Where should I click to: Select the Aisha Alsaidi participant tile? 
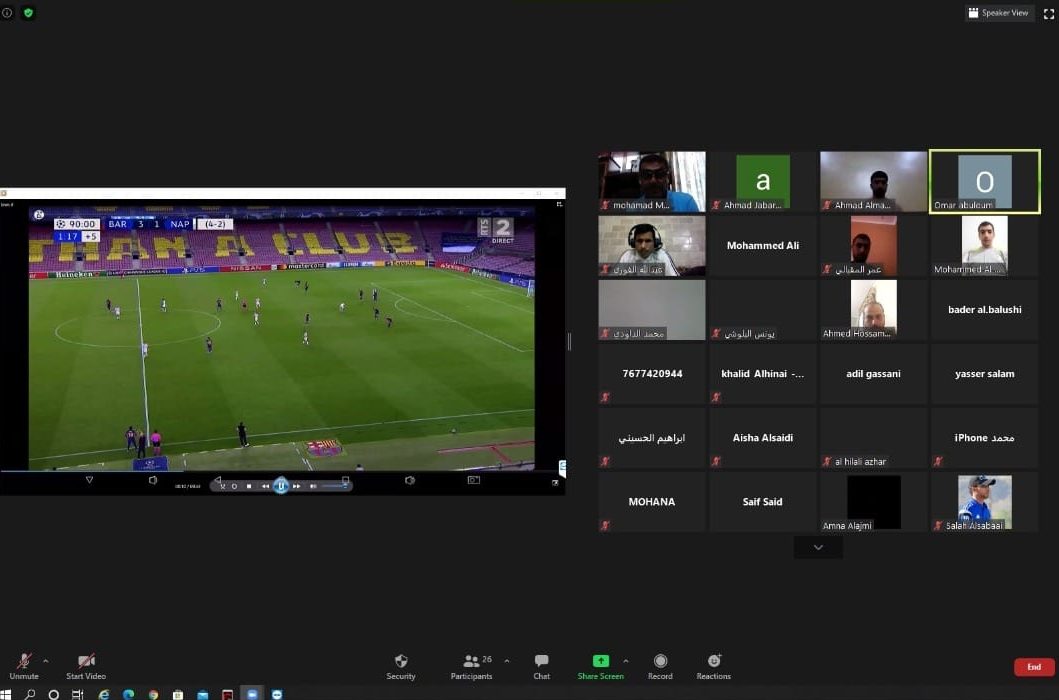click(763, 438)
